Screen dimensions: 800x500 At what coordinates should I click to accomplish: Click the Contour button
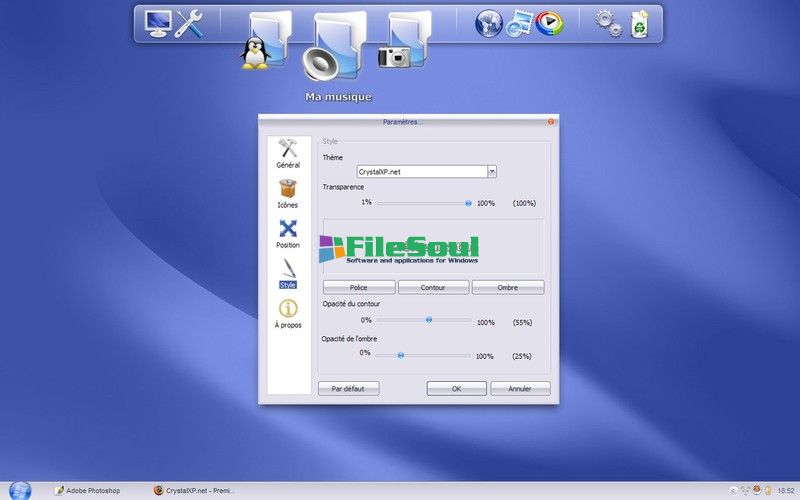coord(433,288)
